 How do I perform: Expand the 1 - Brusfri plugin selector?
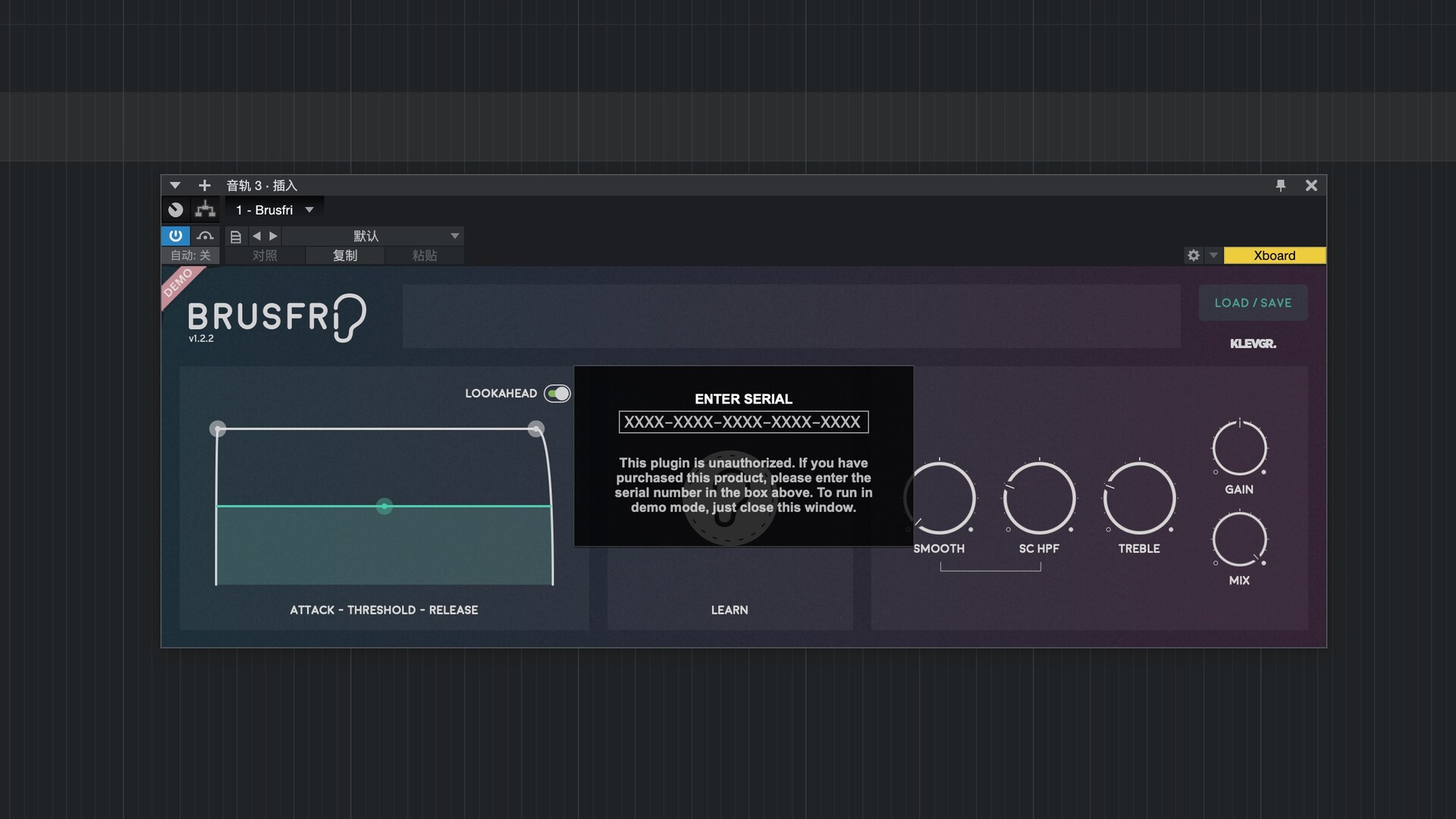coord(275,210)
